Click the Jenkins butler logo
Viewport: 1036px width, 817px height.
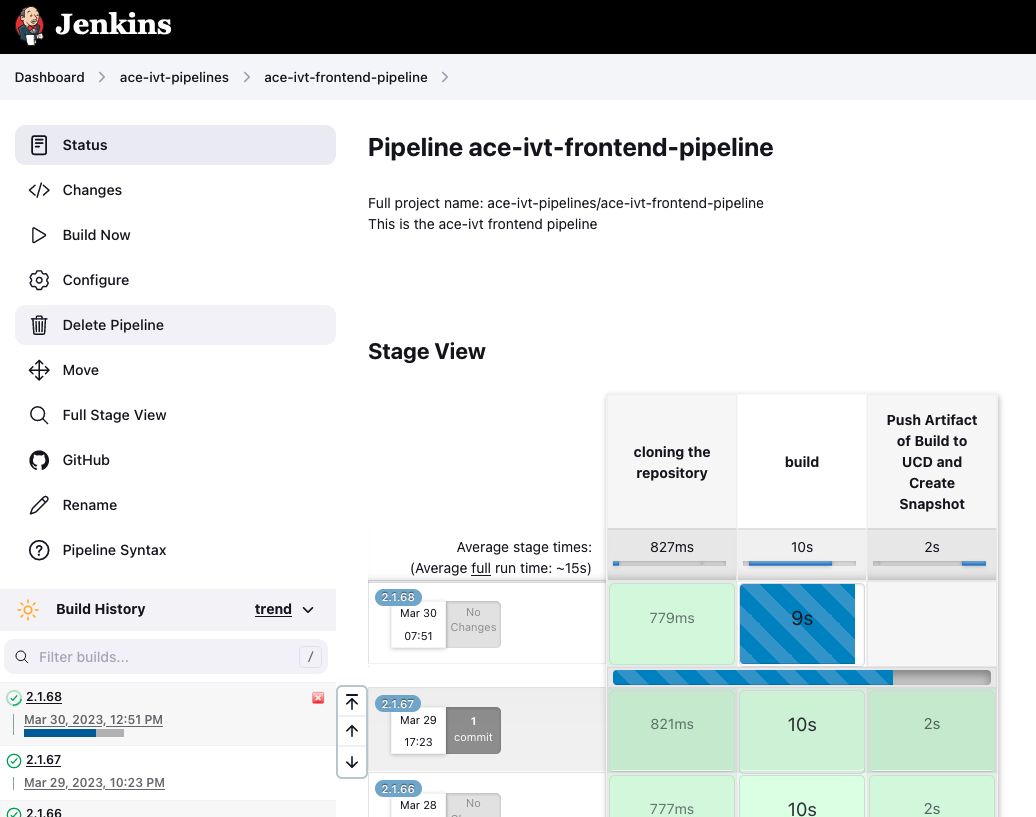[x=30, y=26]
